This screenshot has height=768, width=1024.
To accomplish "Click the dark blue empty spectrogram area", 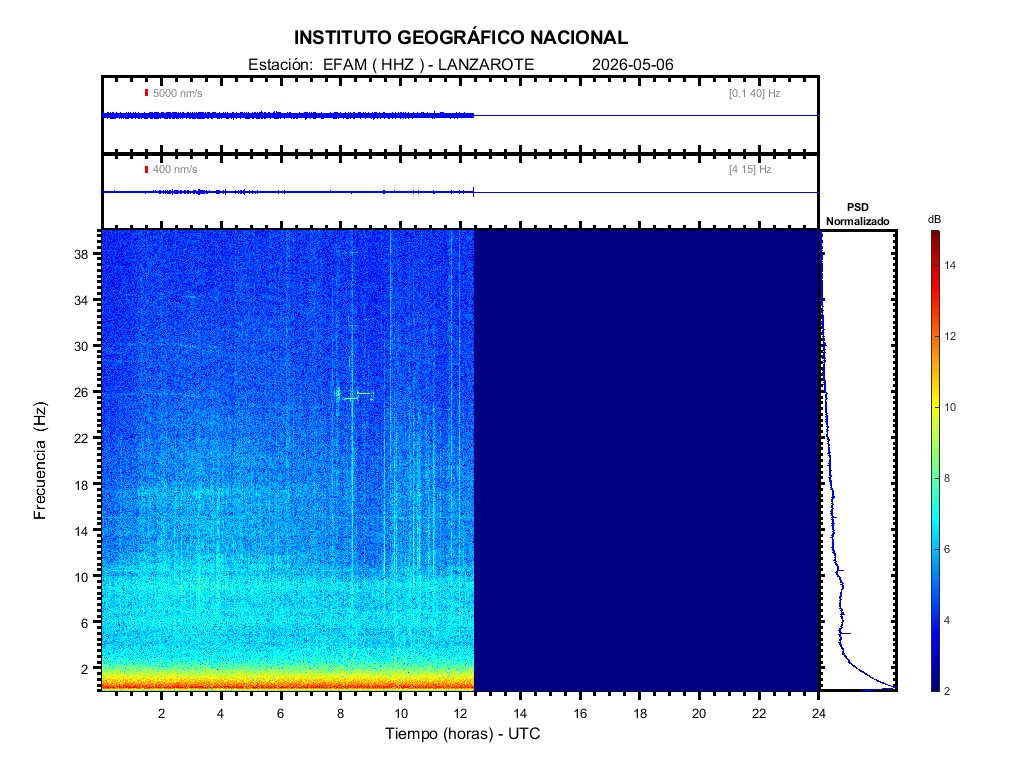I will (x=646, y=460).
